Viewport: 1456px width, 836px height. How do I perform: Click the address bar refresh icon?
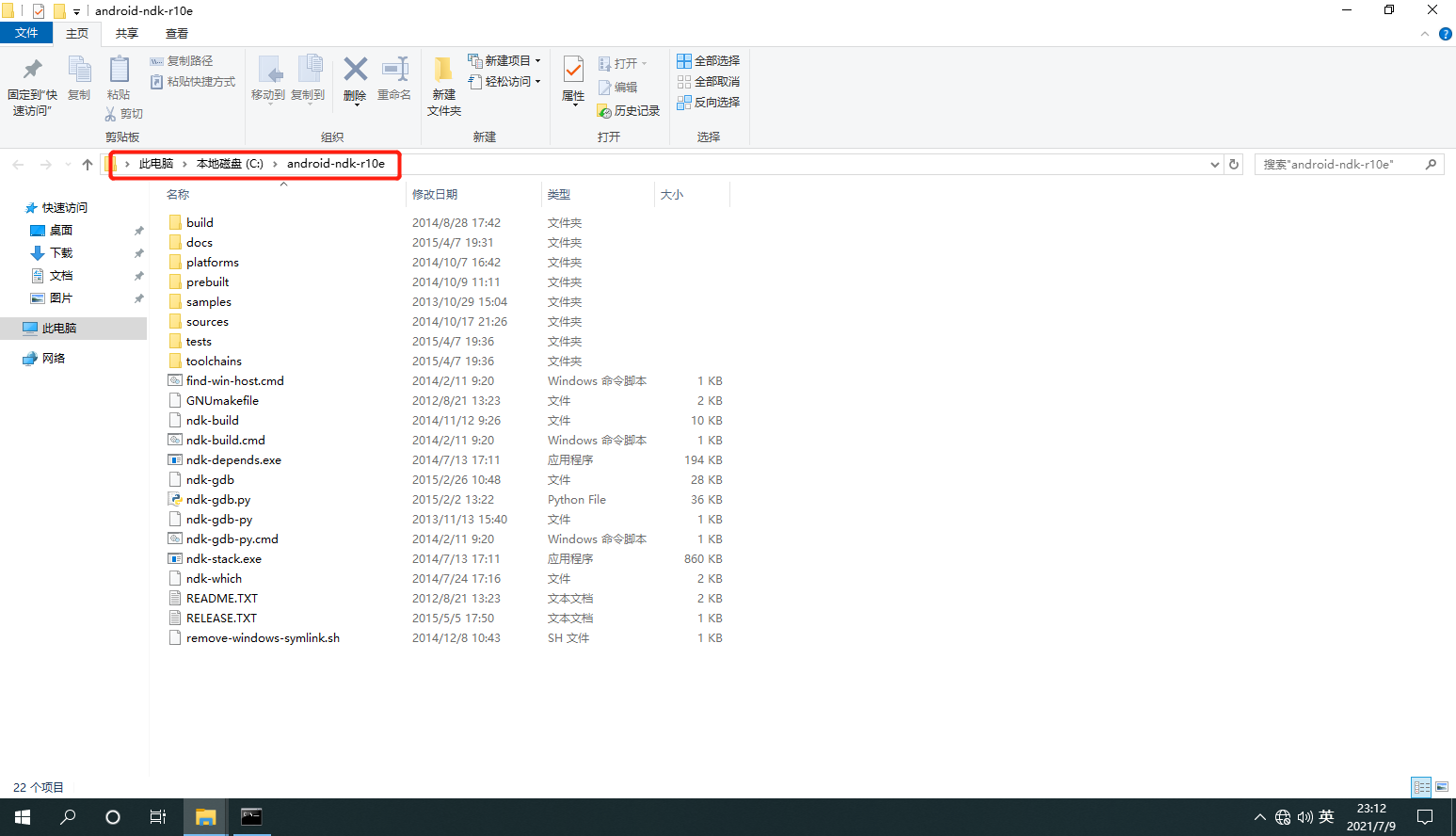coord(1234,164)
